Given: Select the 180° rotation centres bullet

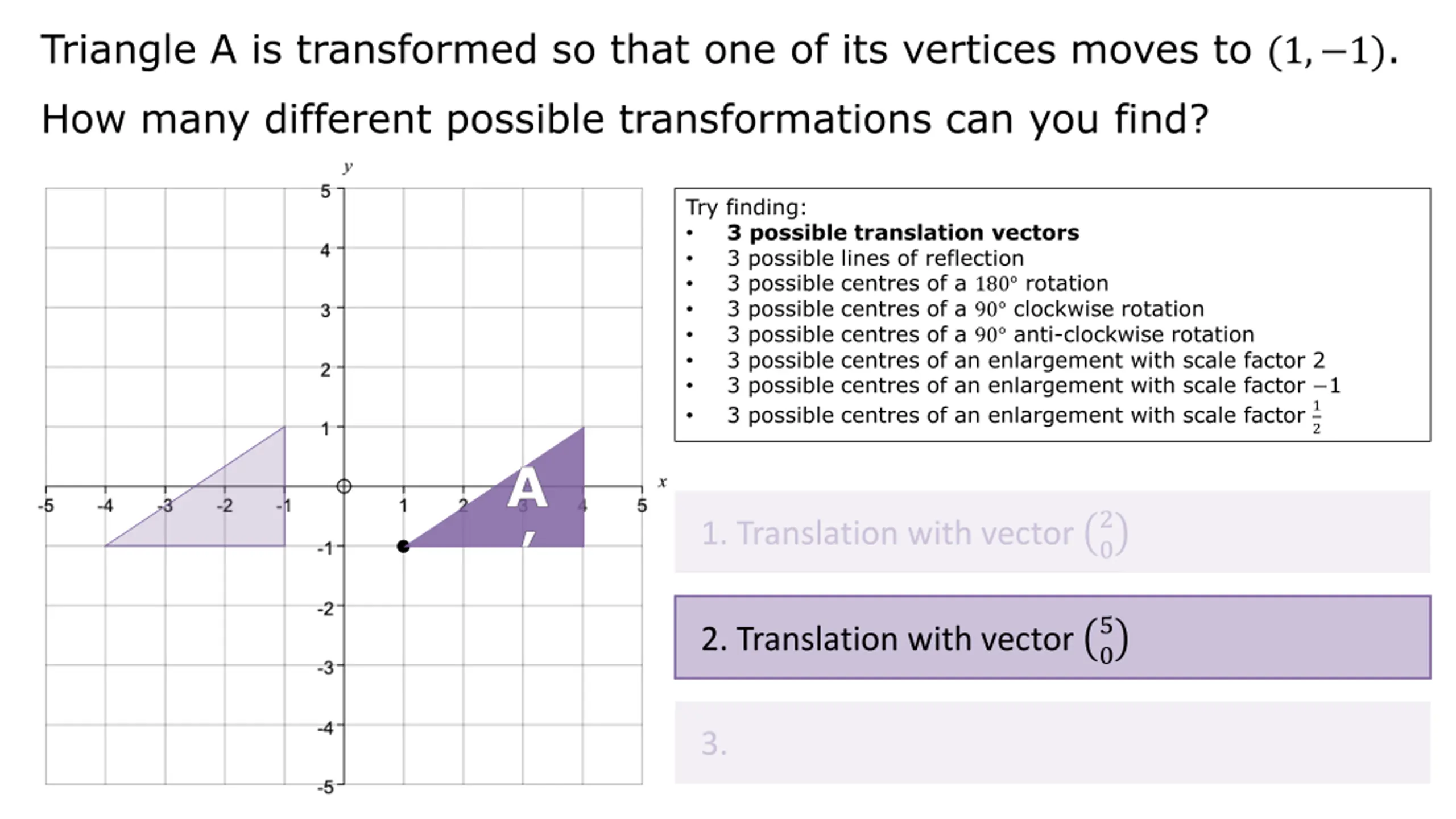Looking at the screenshot, I should pyautogui.click(x=917, y=283).
